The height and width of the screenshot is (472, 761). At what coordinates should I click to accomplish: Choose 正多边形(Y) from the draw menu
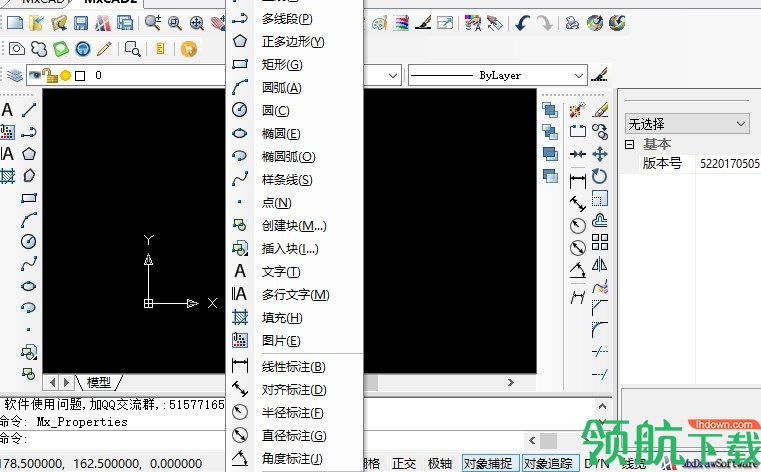point(294,41)
